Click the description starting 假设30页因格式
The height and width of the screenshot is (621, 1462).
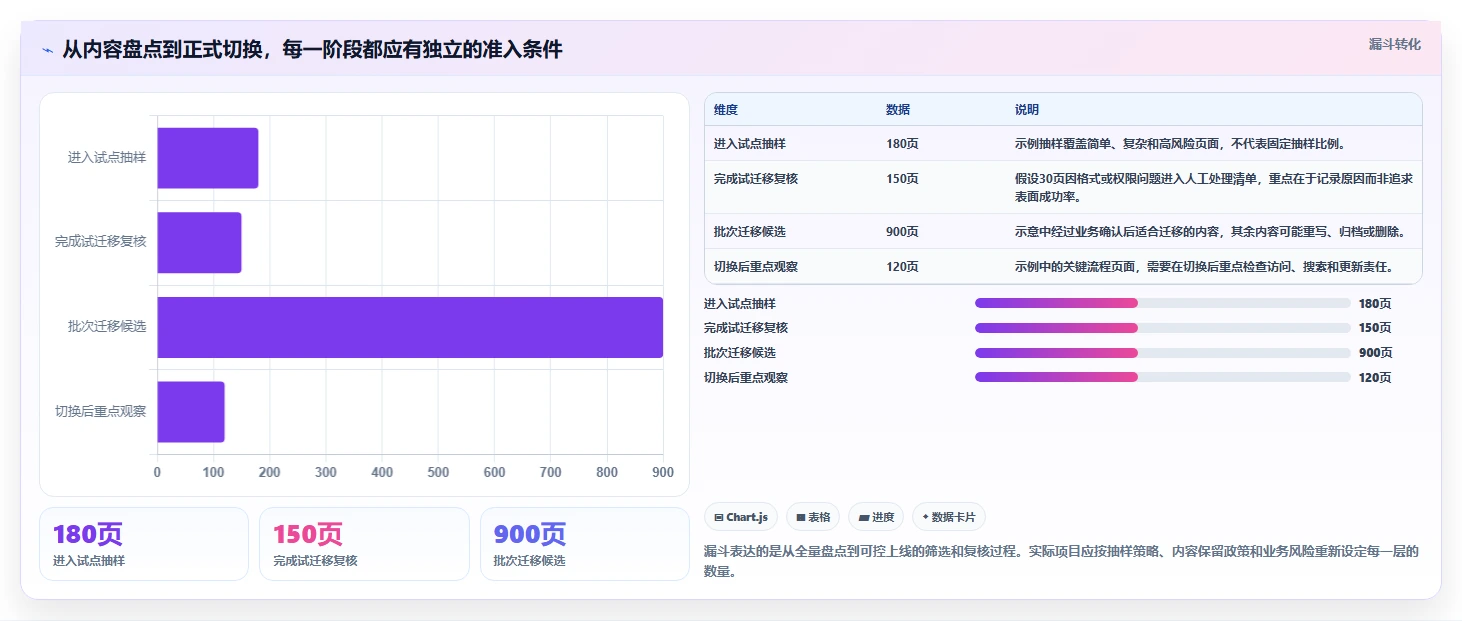click(x=1214, y=188)
